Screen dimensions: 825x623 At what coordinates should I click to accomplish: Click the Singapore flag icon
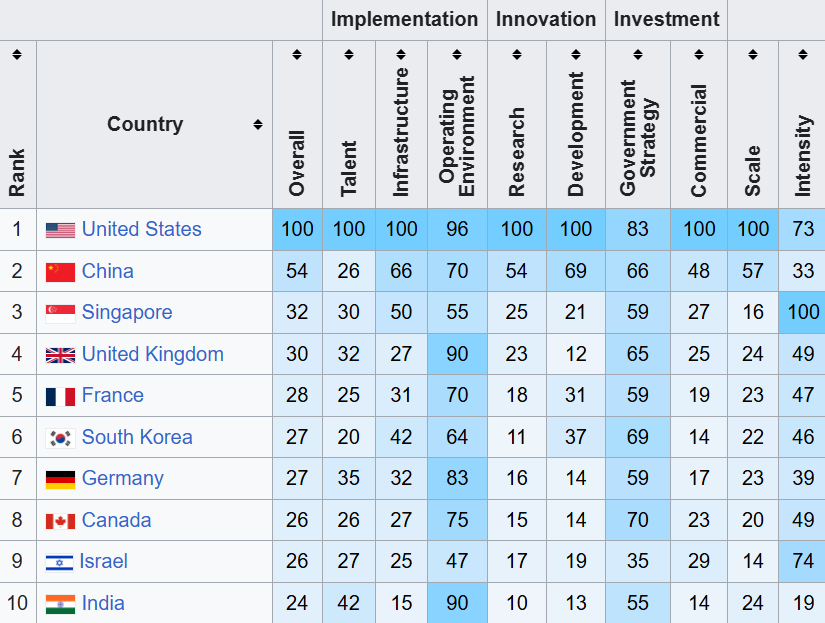pos(60,313)
